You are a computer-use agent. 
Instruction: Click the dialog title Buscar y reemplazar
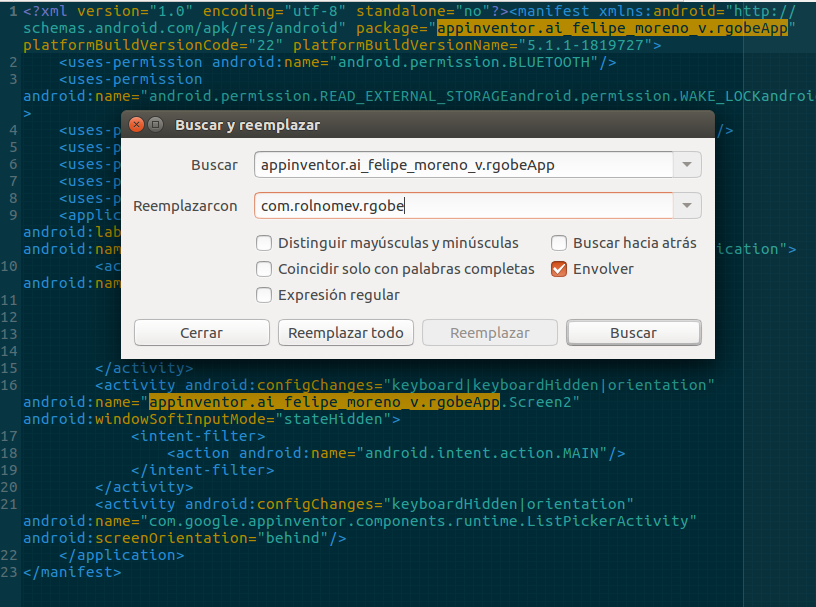click(x=248, y=125)
